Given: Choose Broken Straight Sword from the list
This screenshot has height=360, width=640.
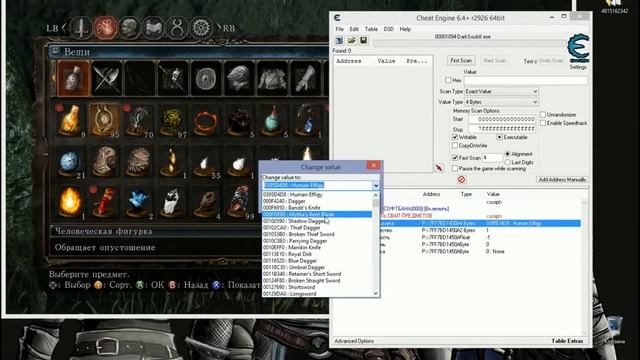Looking at the screenshot, I should point(317,280).
